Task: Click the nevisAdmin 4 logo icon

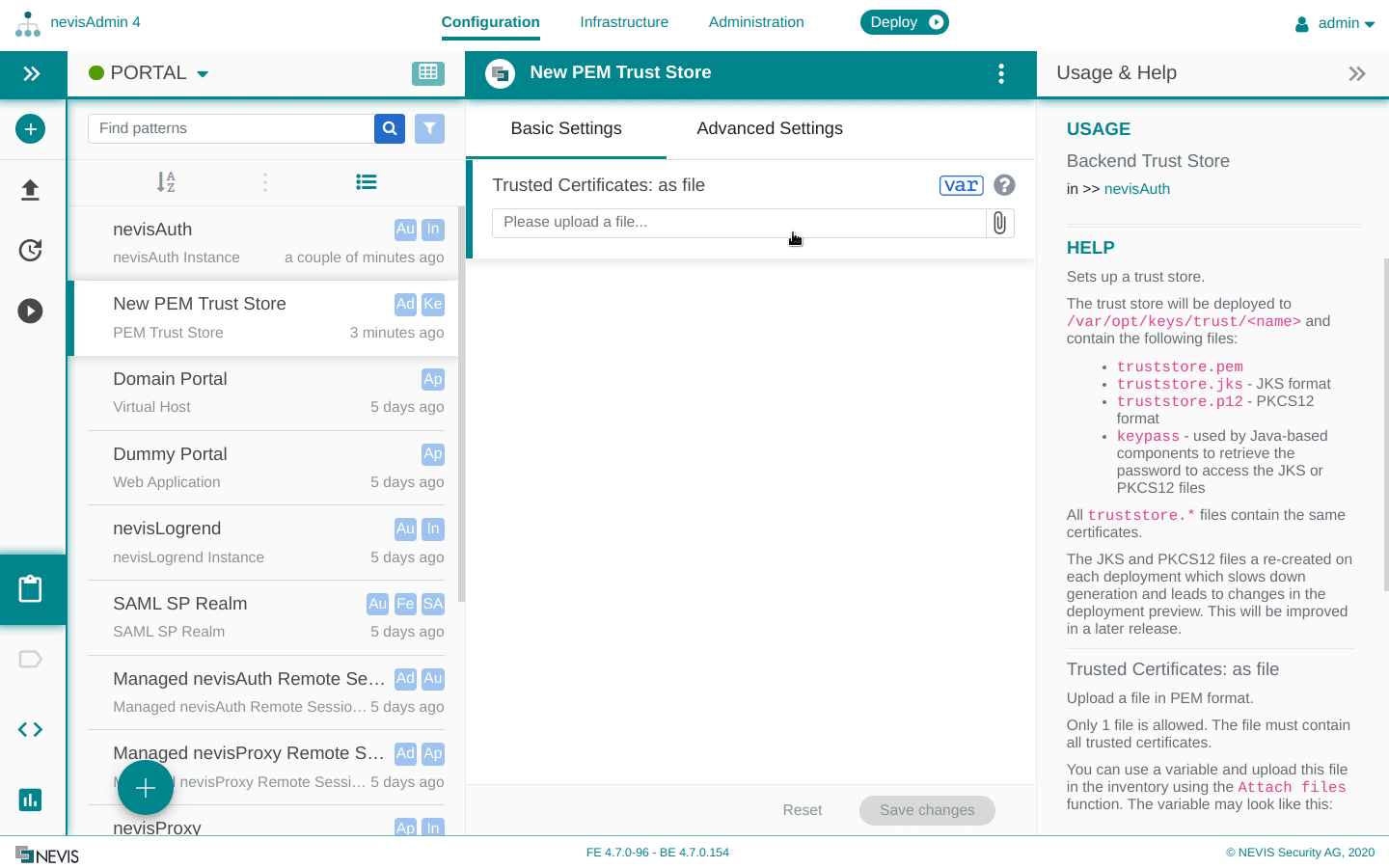Action: (x=28, y=23)
